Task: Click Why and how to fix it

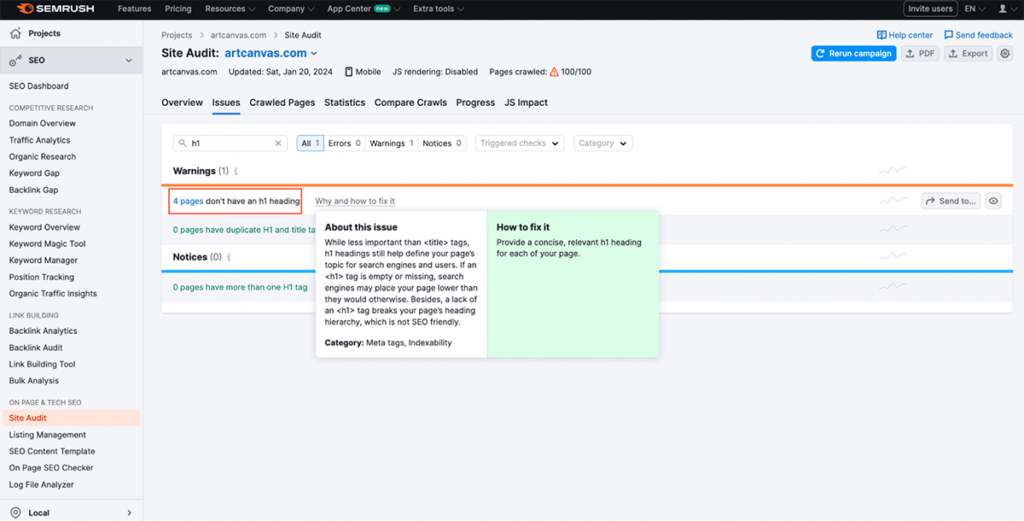Action: click(x=355, y=201)
